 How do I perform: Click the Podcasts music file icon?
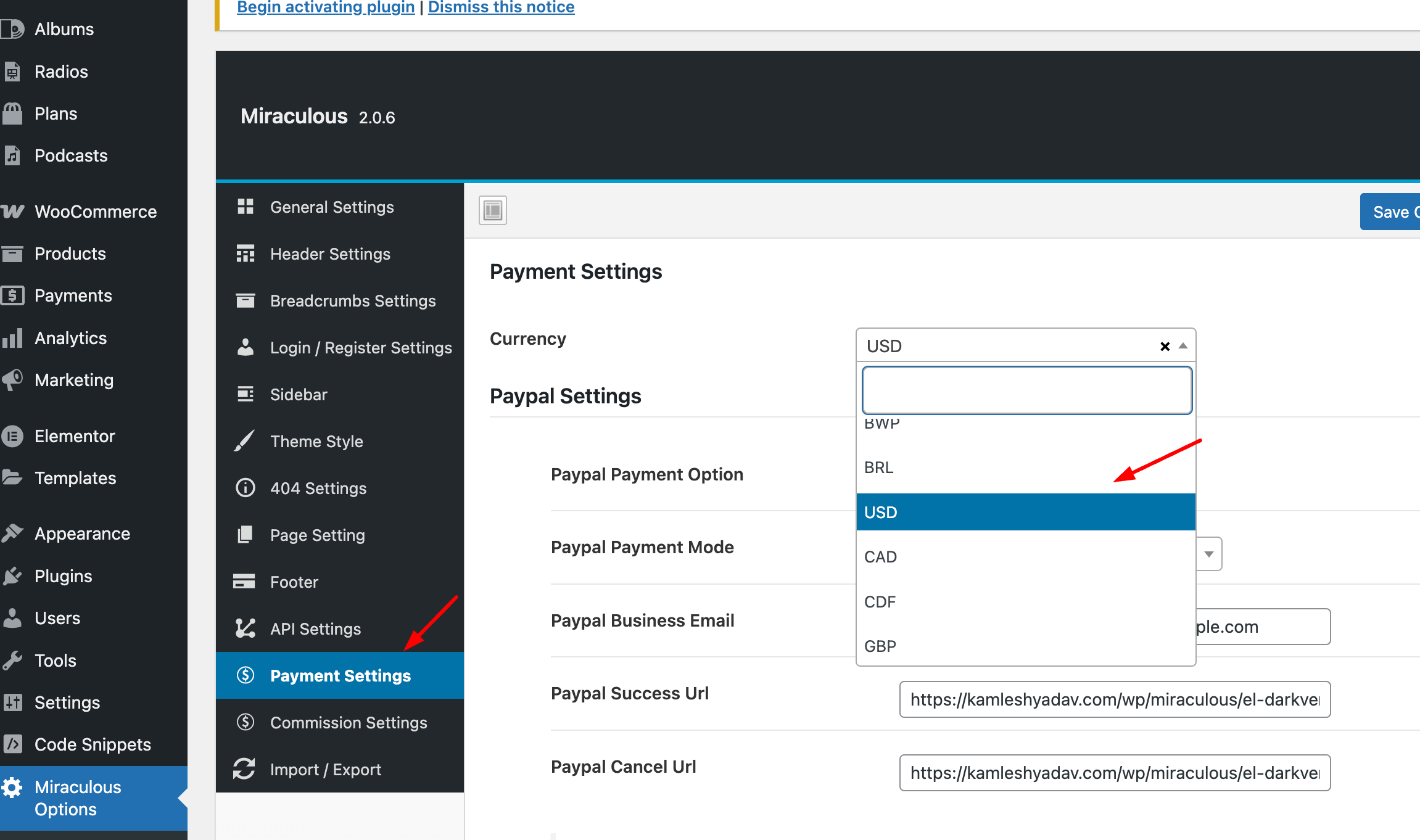[12, 155]
